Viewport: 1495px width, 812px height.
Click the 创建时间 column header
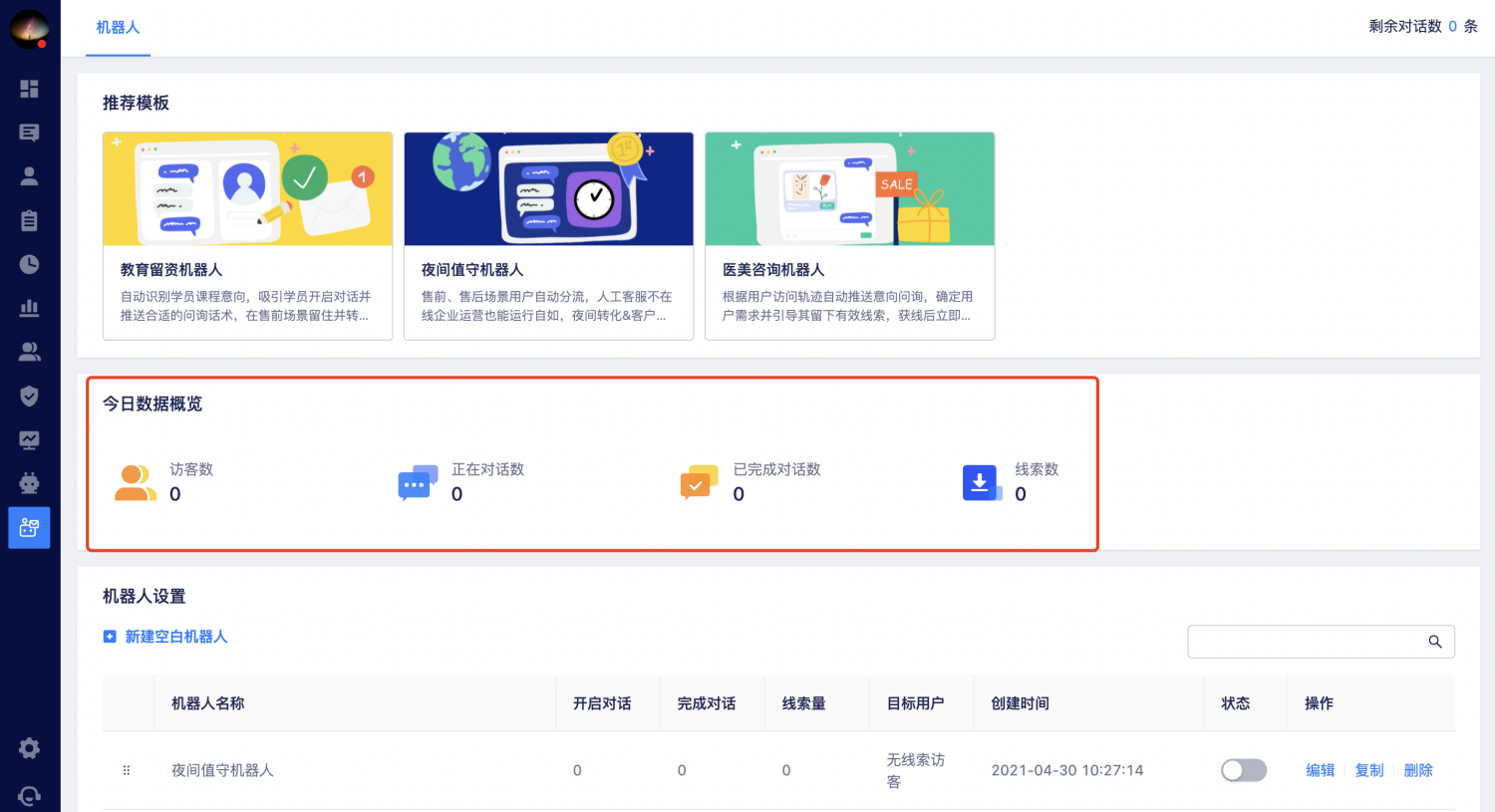click(x=1020, y=703)
